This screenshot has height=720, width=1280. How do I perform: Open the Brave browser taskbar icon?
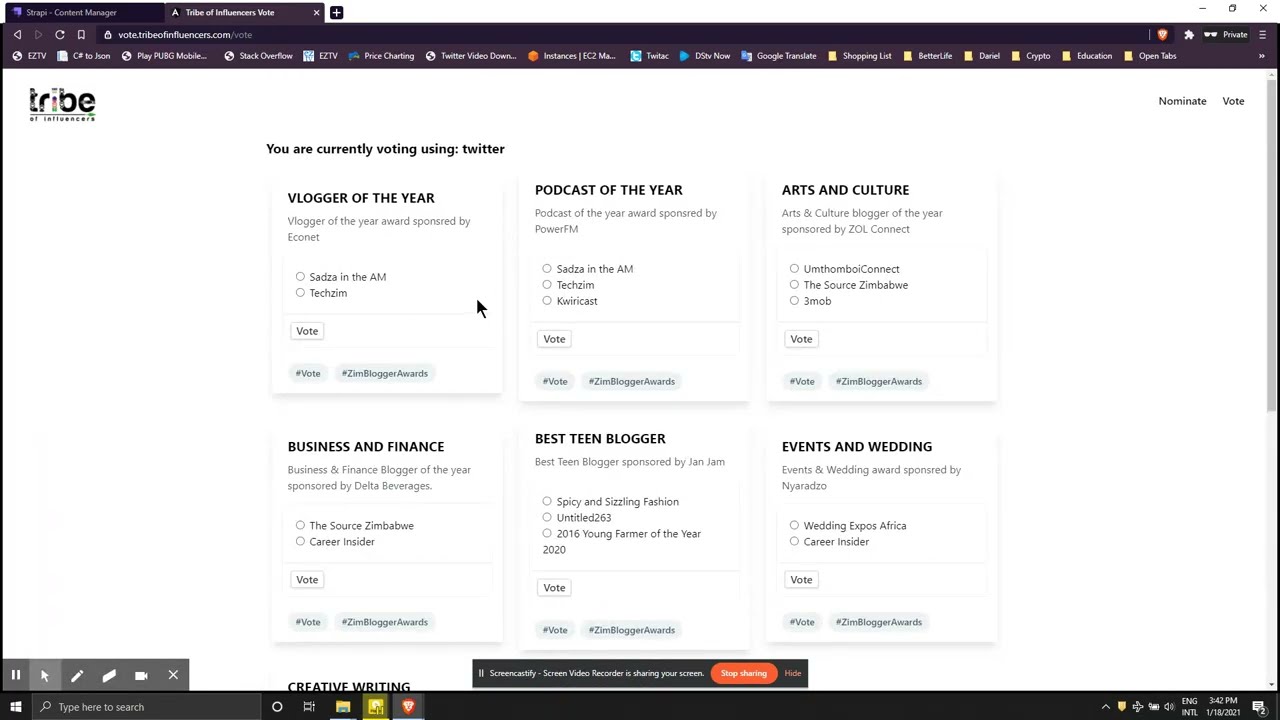(x=408, y=707)
